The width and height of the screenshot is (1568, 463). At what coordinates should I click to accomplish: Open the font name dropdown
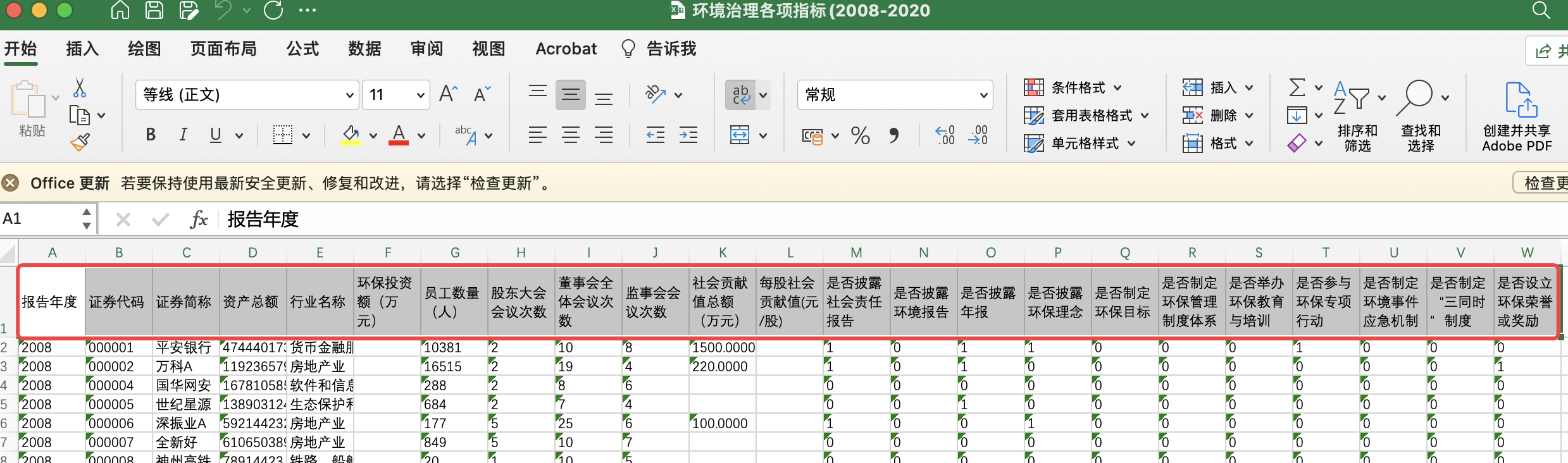pos(349,96)
